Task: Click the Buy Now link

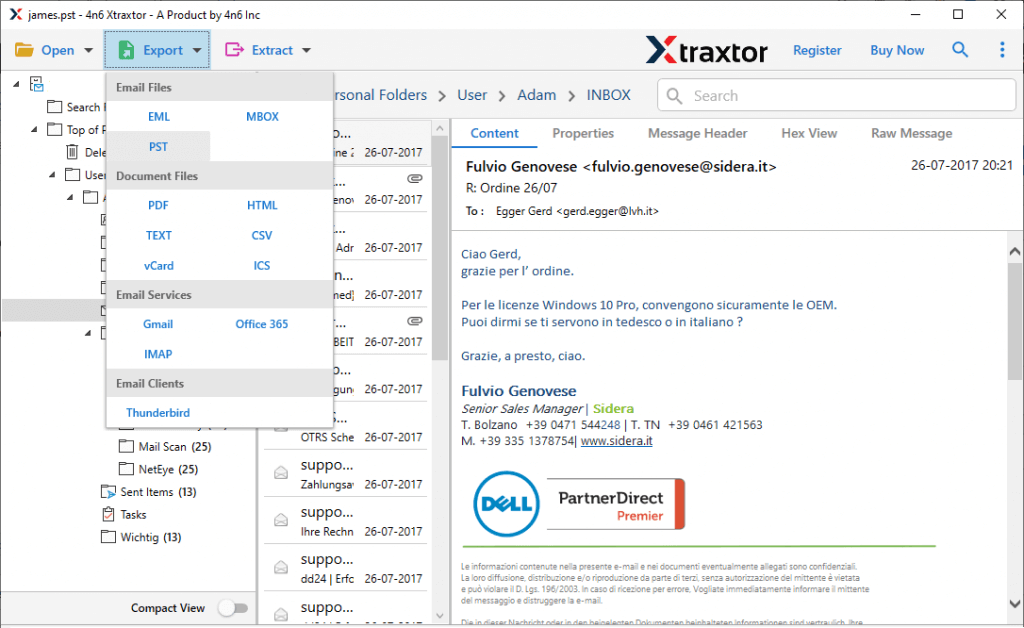Action: pos(896,49)
